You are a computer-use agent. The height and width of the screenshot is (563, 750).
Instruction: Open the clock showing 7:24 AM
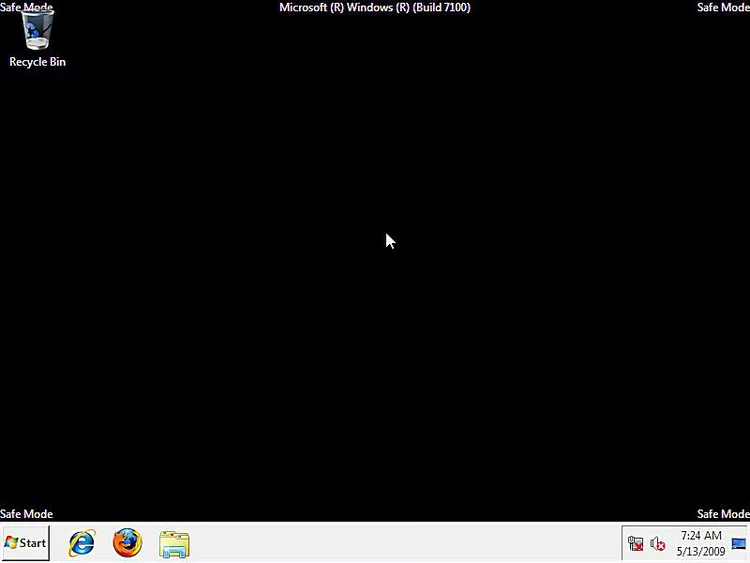(x=700, y=536)
